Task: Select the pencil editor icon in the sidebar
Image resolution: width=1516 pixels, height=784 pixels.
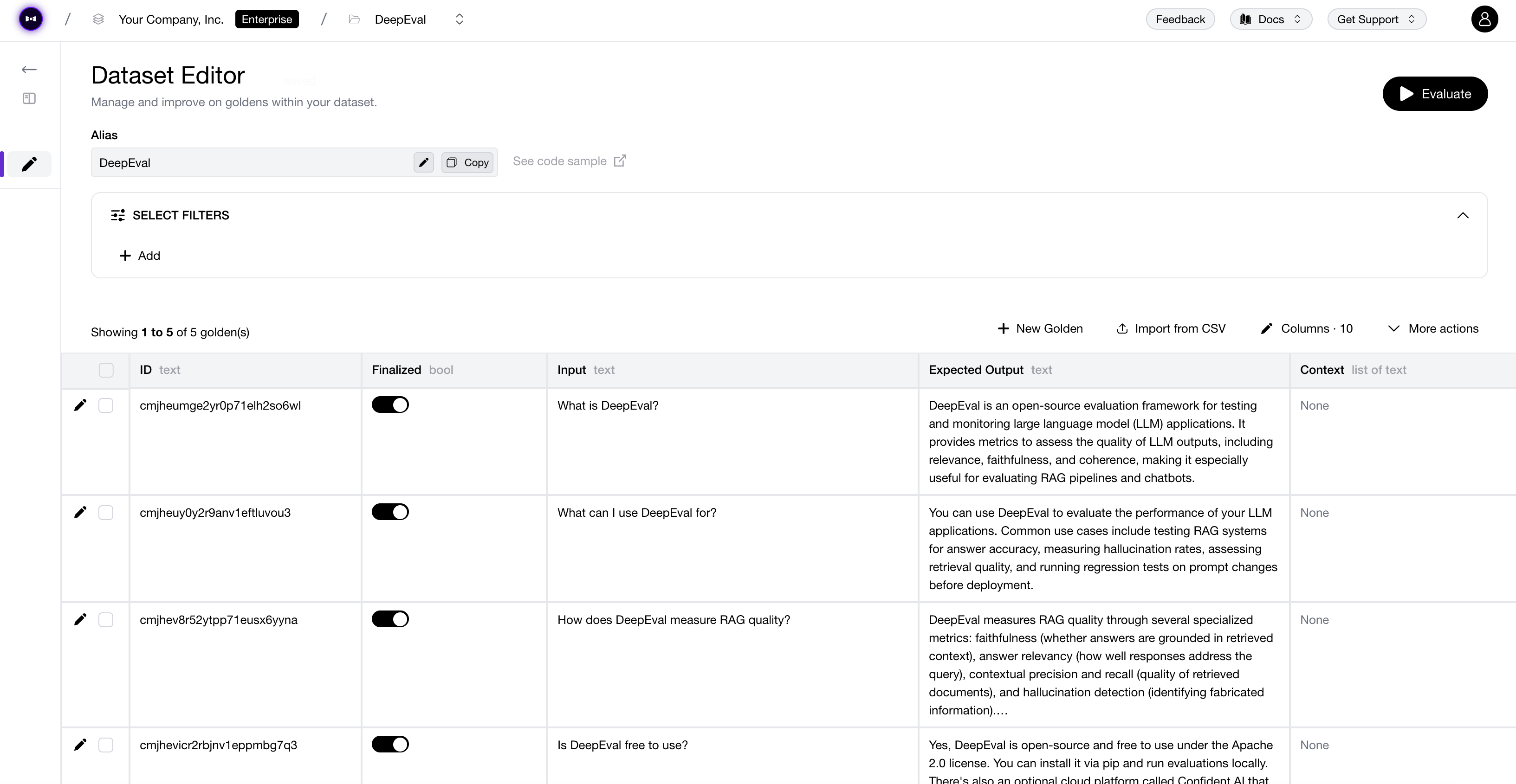Action: [29, 164]
